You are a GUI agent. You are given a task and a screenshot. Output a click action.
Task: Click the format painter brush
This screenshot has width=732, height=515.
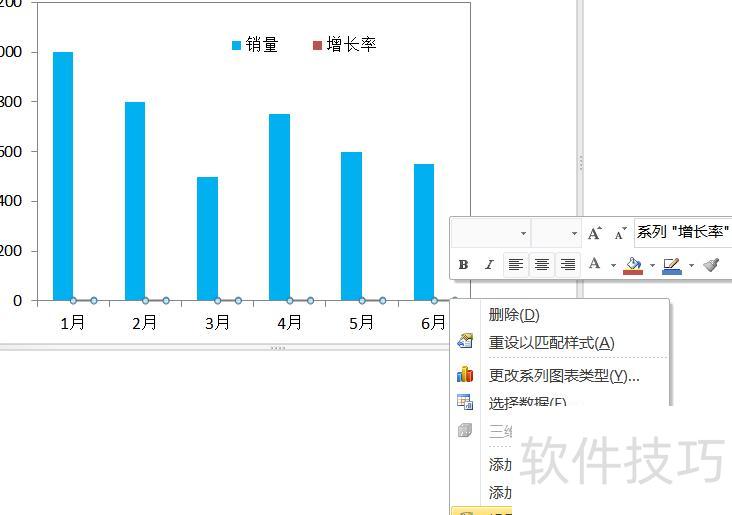[711, 265]
